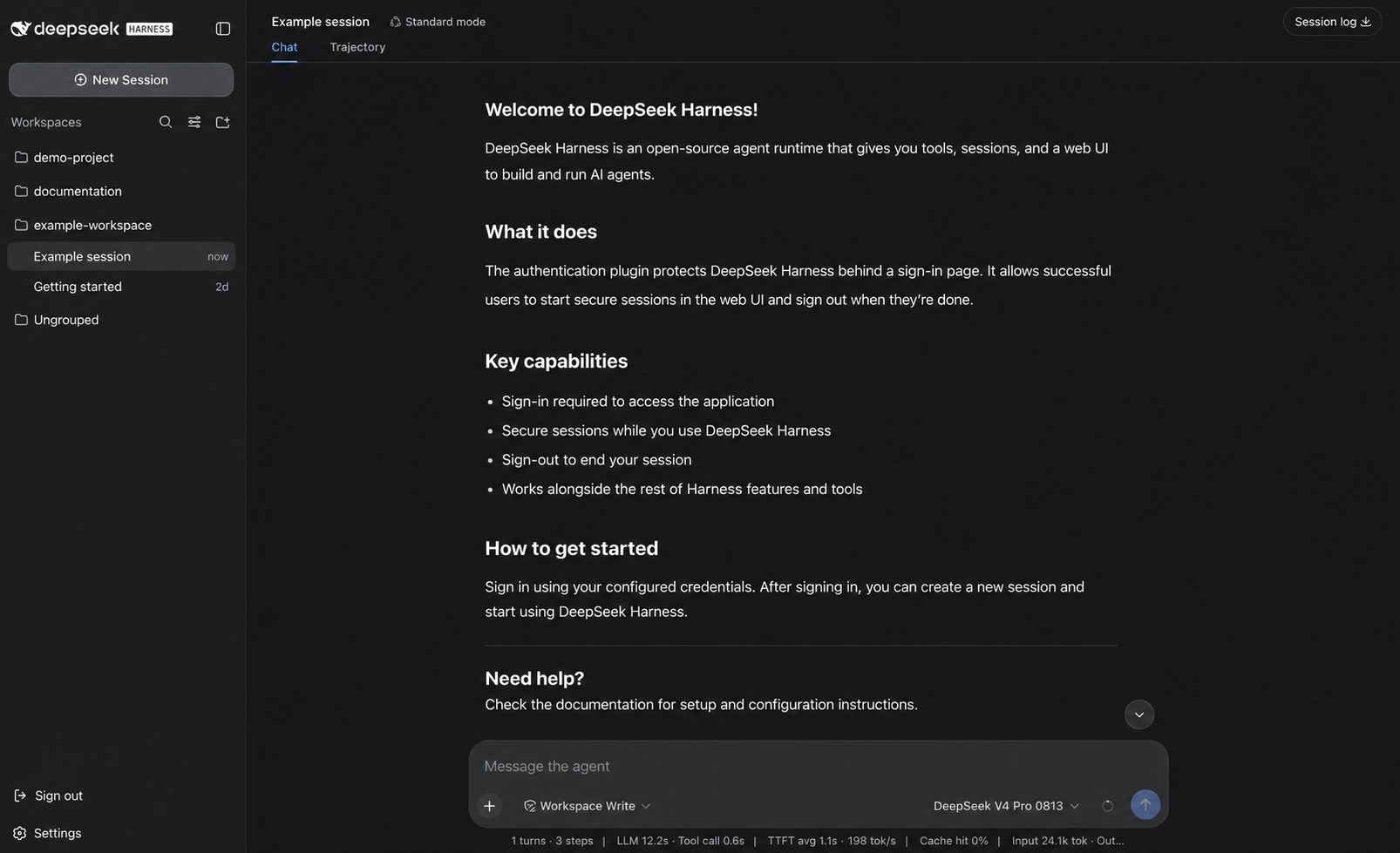Click the 'How to get started' heading

571,548
